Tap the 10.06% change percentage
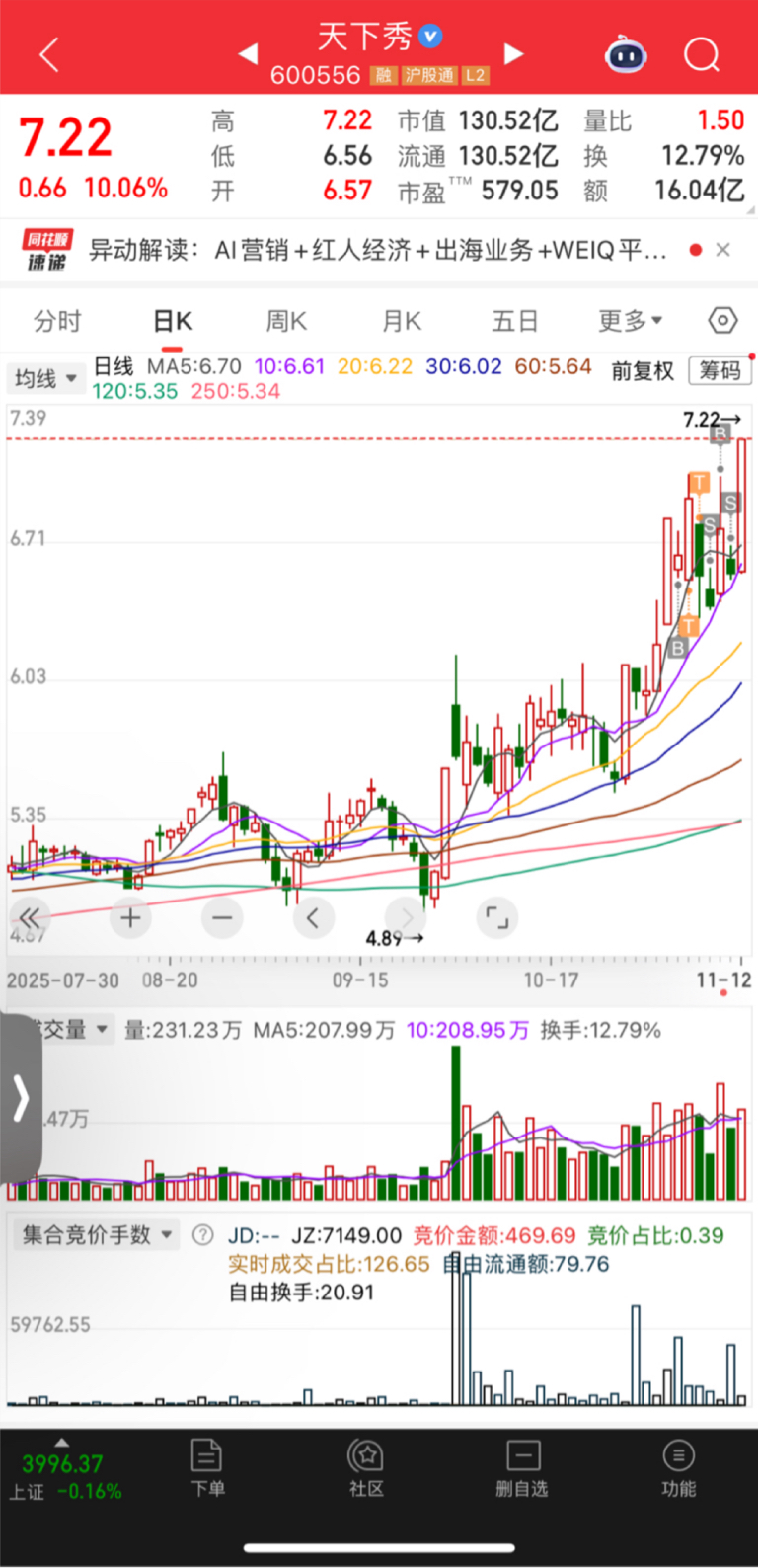Image resolution: width=758 pixels, height=1568 pixels. [x=126, y=188]
